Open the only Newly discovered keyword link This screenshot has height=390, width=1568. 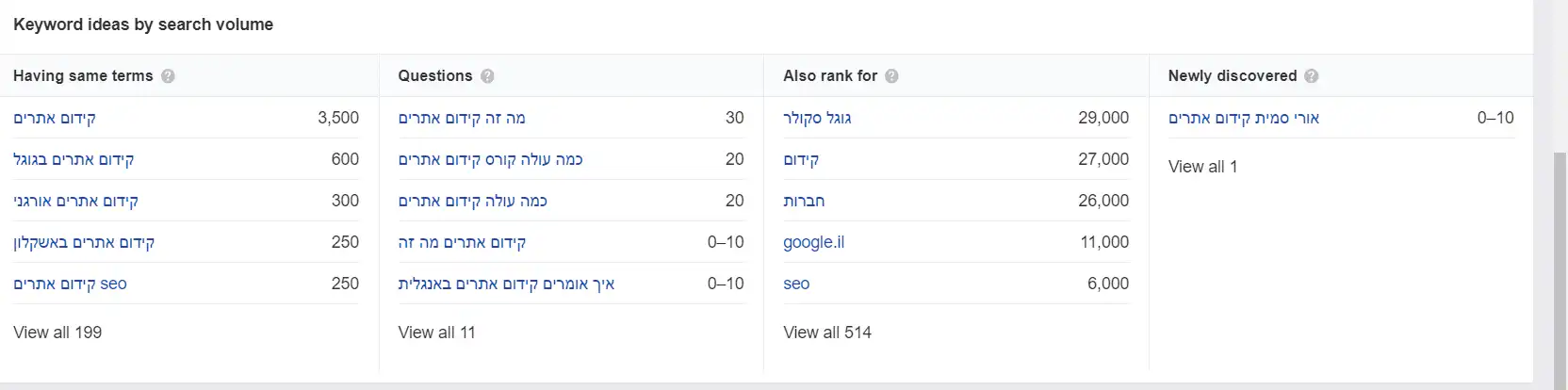pyautogui.click(x=1244, y=118)
